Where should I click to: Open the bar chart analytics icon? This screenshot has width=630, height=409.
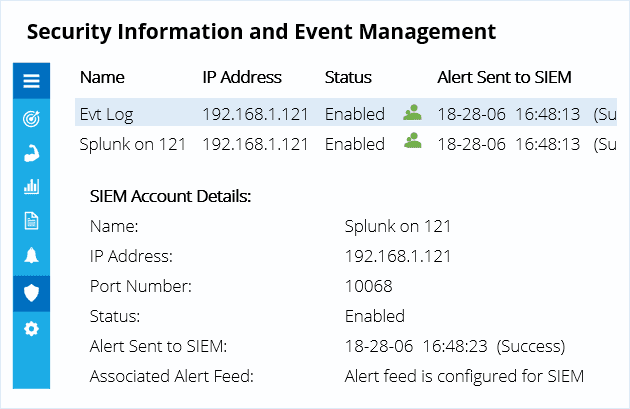point(31,187)
